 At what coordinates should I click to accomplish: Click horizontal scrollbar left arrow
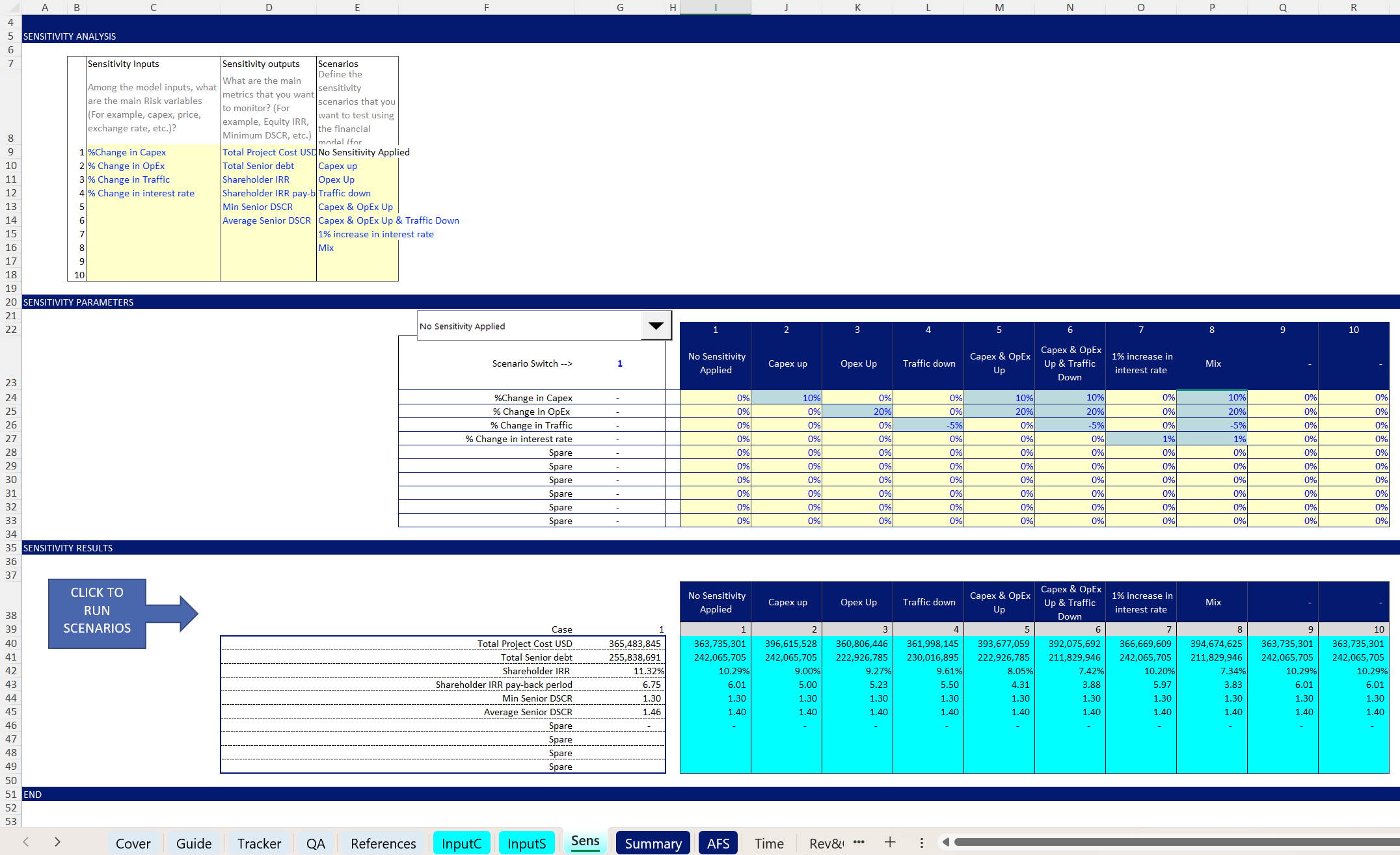pyautogui.click(x=946, y=843)
